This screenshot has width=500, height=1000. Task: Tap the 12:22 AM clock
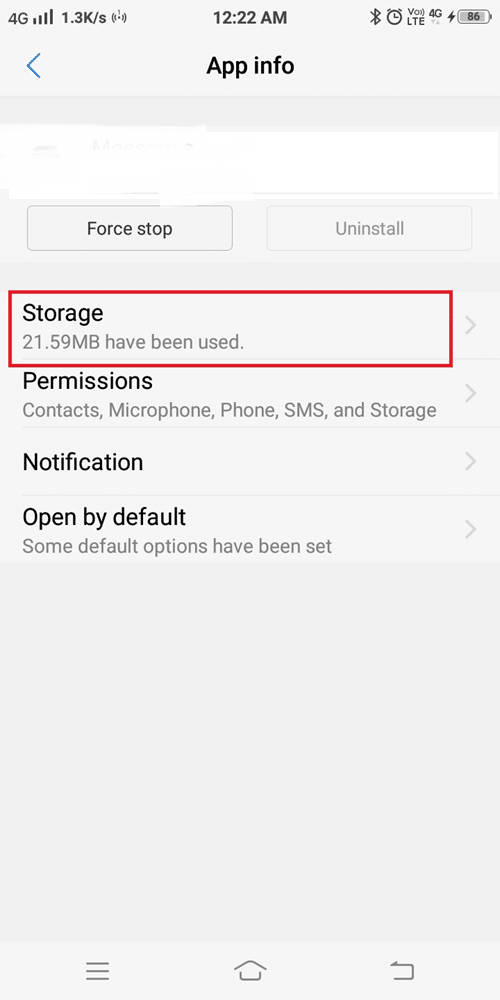[250, 18]
